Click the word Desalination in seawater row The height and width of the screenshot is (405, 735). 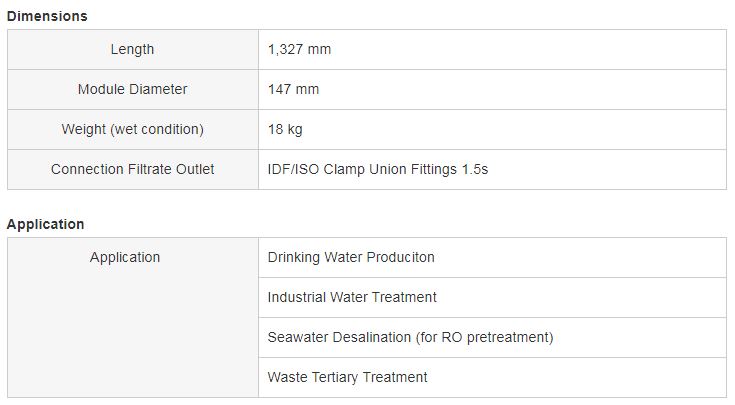371,337
